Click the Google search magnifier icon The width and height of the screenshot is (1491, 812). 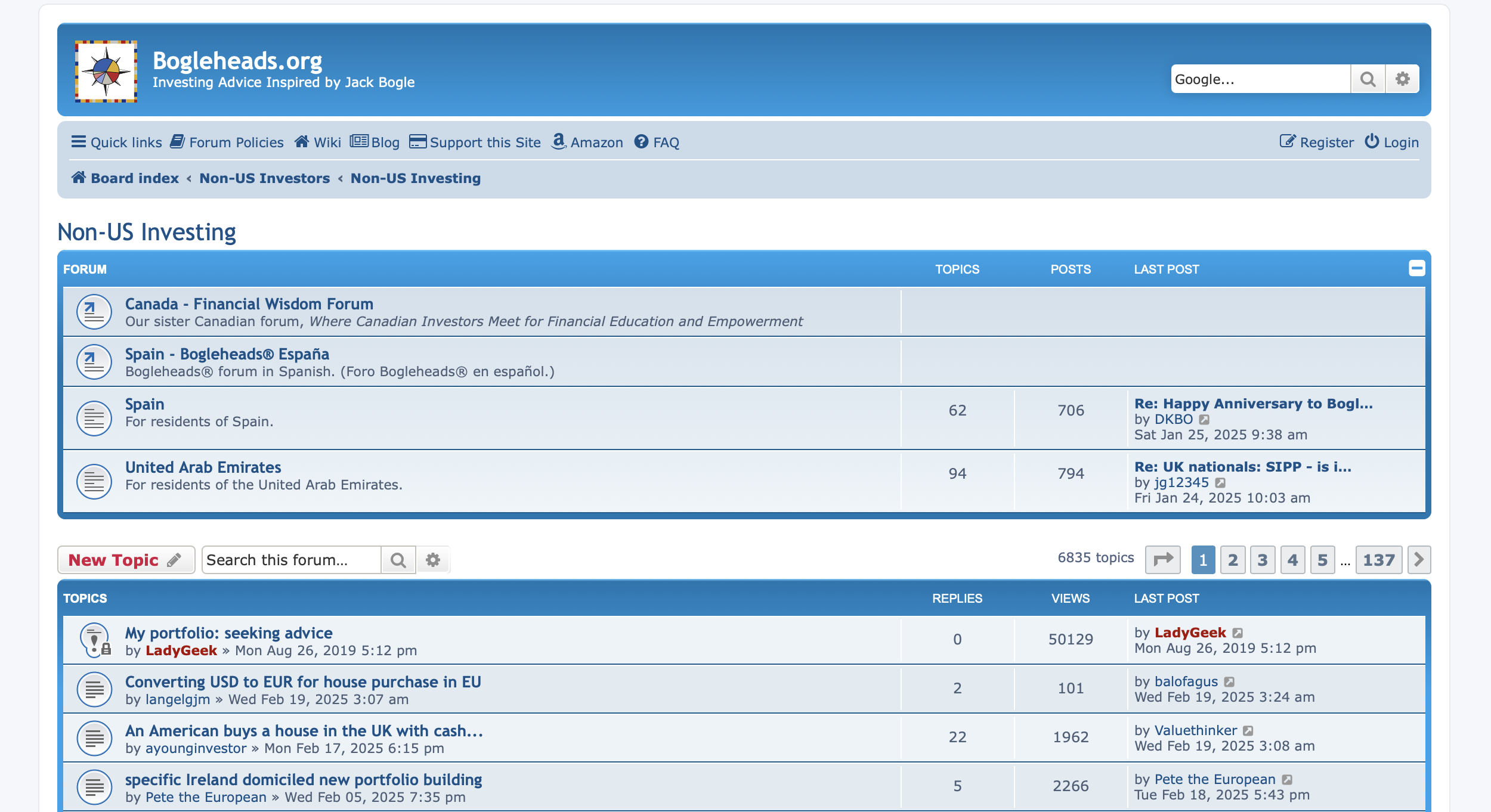coord(1368,79)
